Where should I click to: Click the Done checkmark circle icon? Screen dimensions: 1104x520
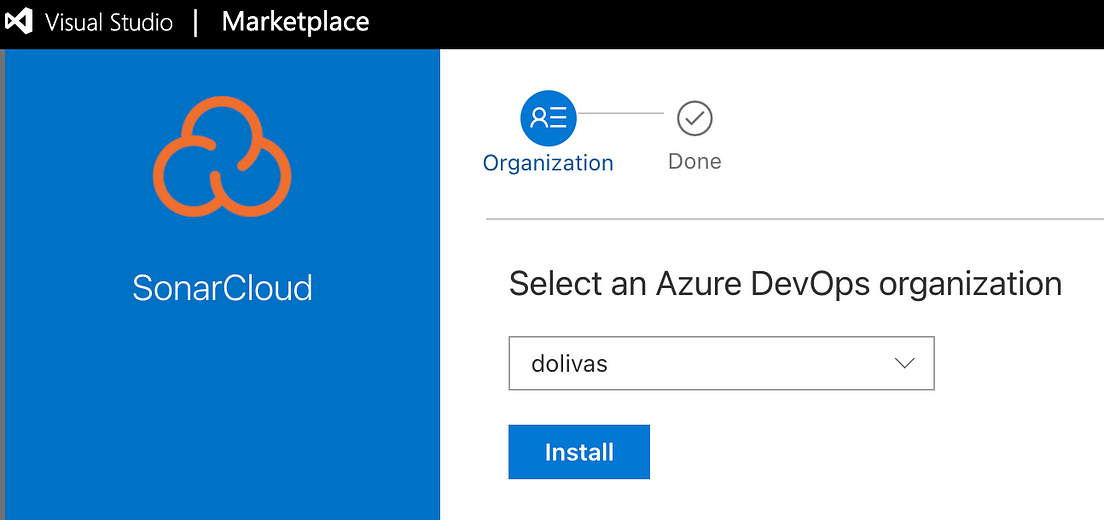pyautogui.click(x=695, y=119)
